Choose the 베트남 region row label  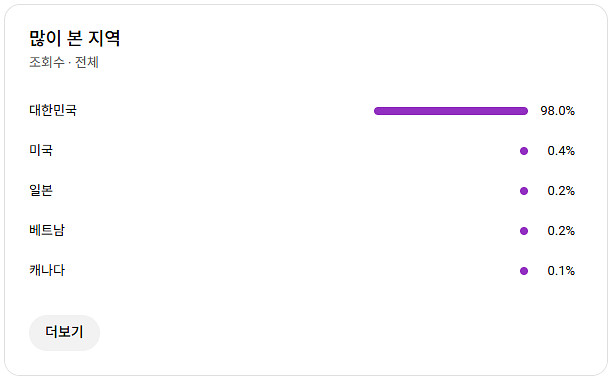pyautogui.click(x=47, y=230)
